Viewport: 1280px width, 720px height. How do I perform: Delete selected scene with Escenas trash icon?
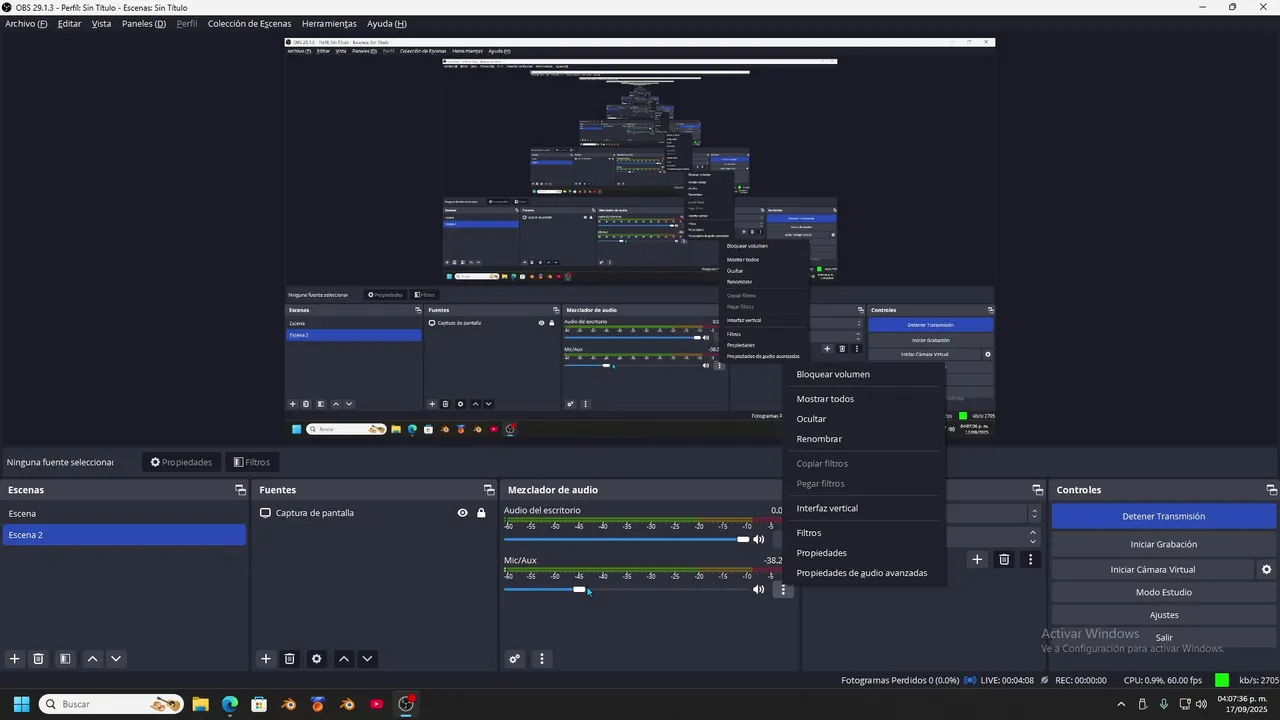pos(39,659)
